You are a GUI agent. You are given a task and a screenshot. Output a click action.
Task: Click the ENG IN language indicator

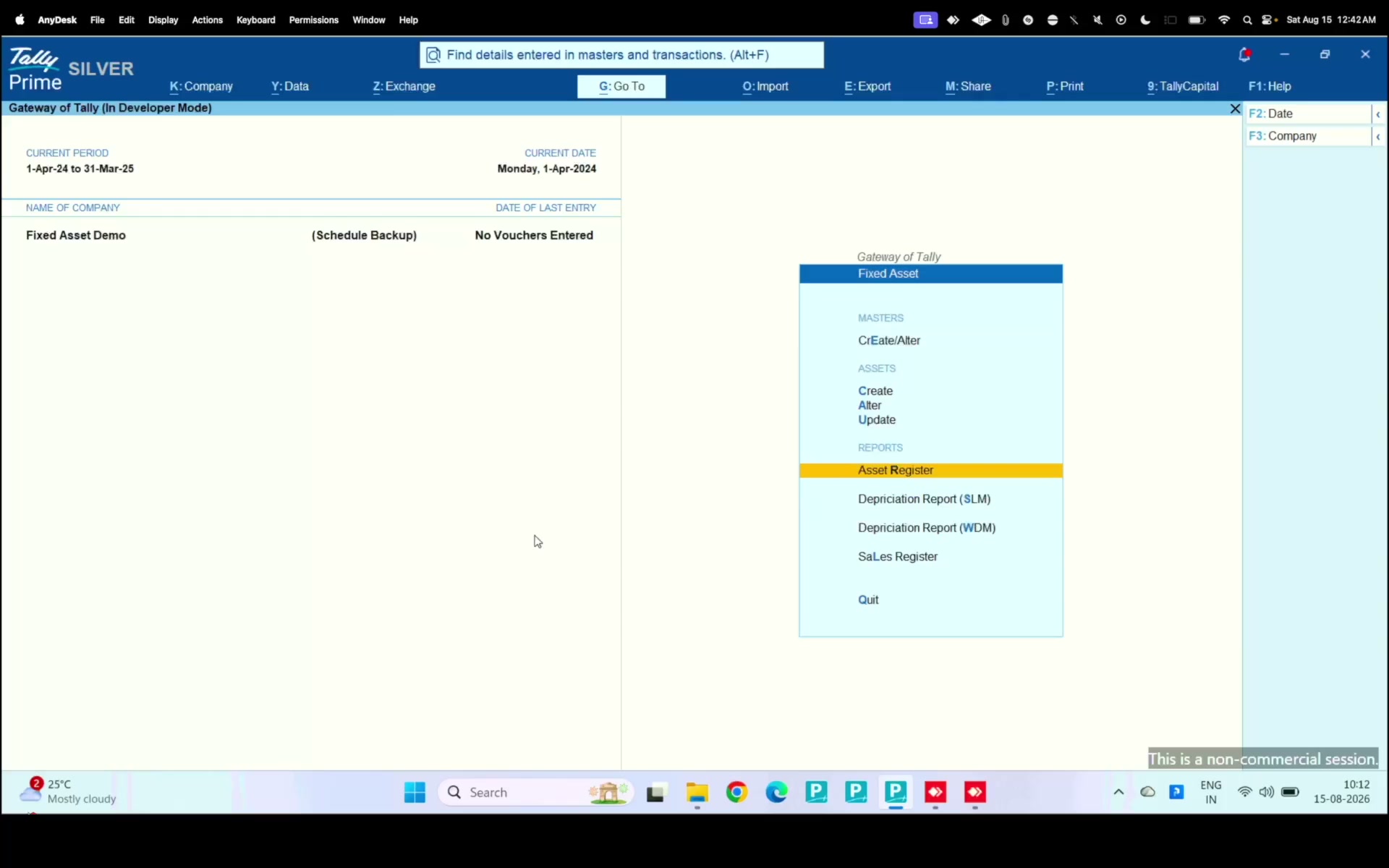tap(1211, 792)
